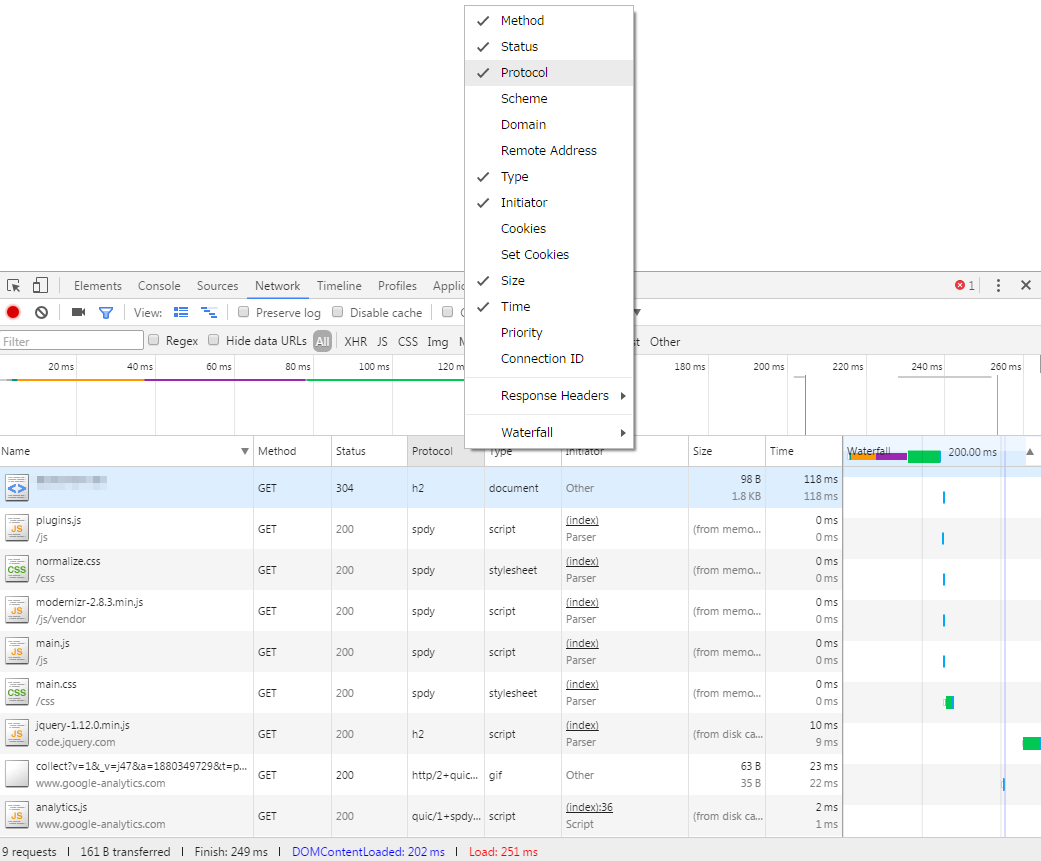This screenshot has height=861, width=1041.
Task: Filter requests by Img
Action: click(438, 341)
